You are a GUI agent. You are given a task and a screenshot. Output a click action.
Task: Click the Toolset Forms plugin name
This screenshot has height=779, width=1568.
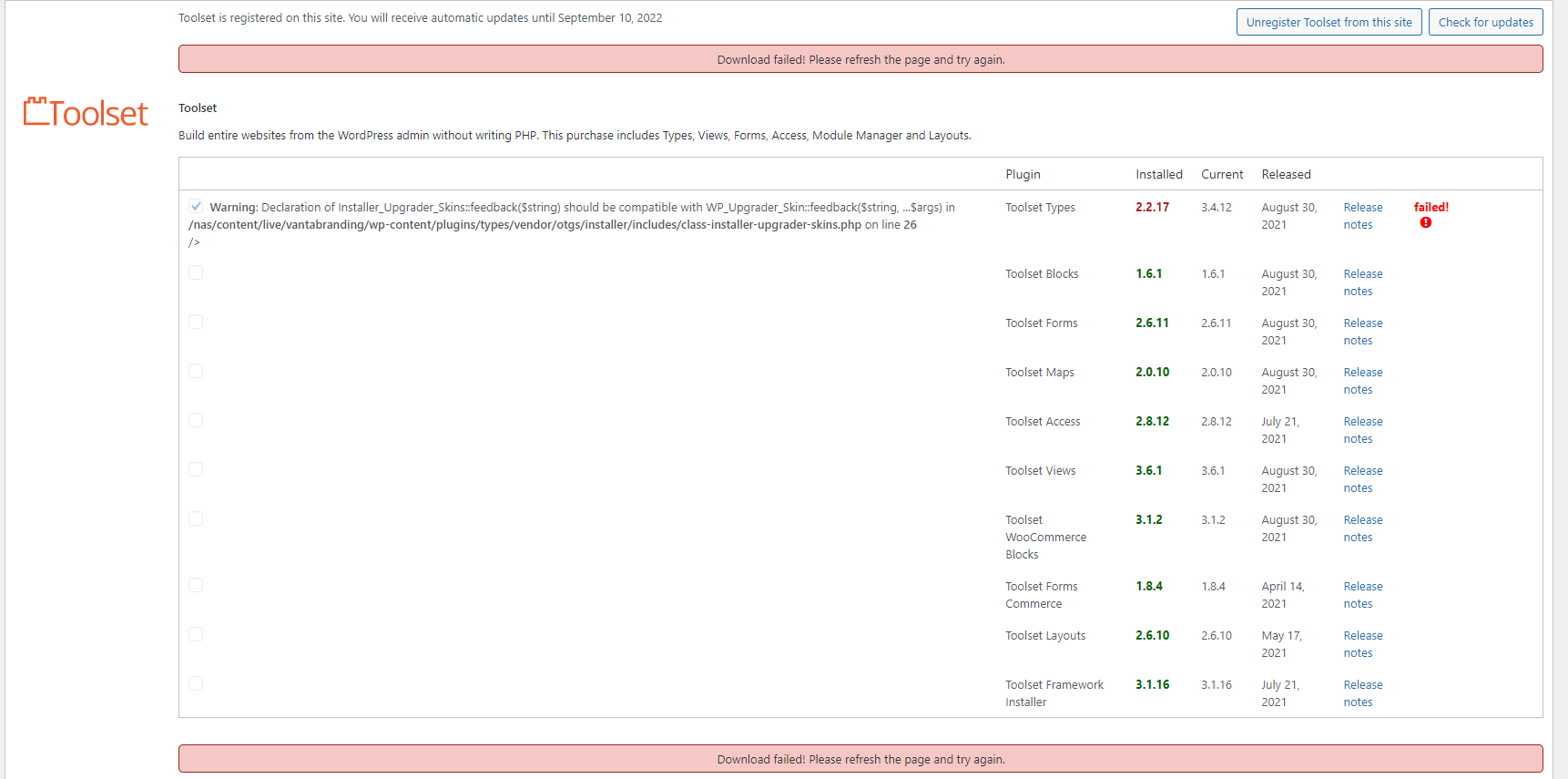tap(1041, 323)
